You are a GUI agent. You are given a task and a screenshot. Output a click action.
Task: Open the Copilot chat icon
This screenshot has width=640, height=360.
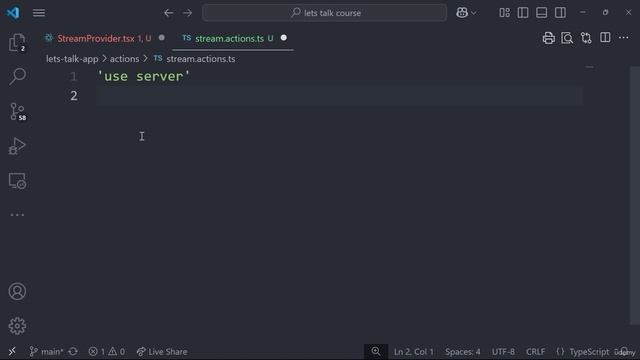(x=462, y=13)
